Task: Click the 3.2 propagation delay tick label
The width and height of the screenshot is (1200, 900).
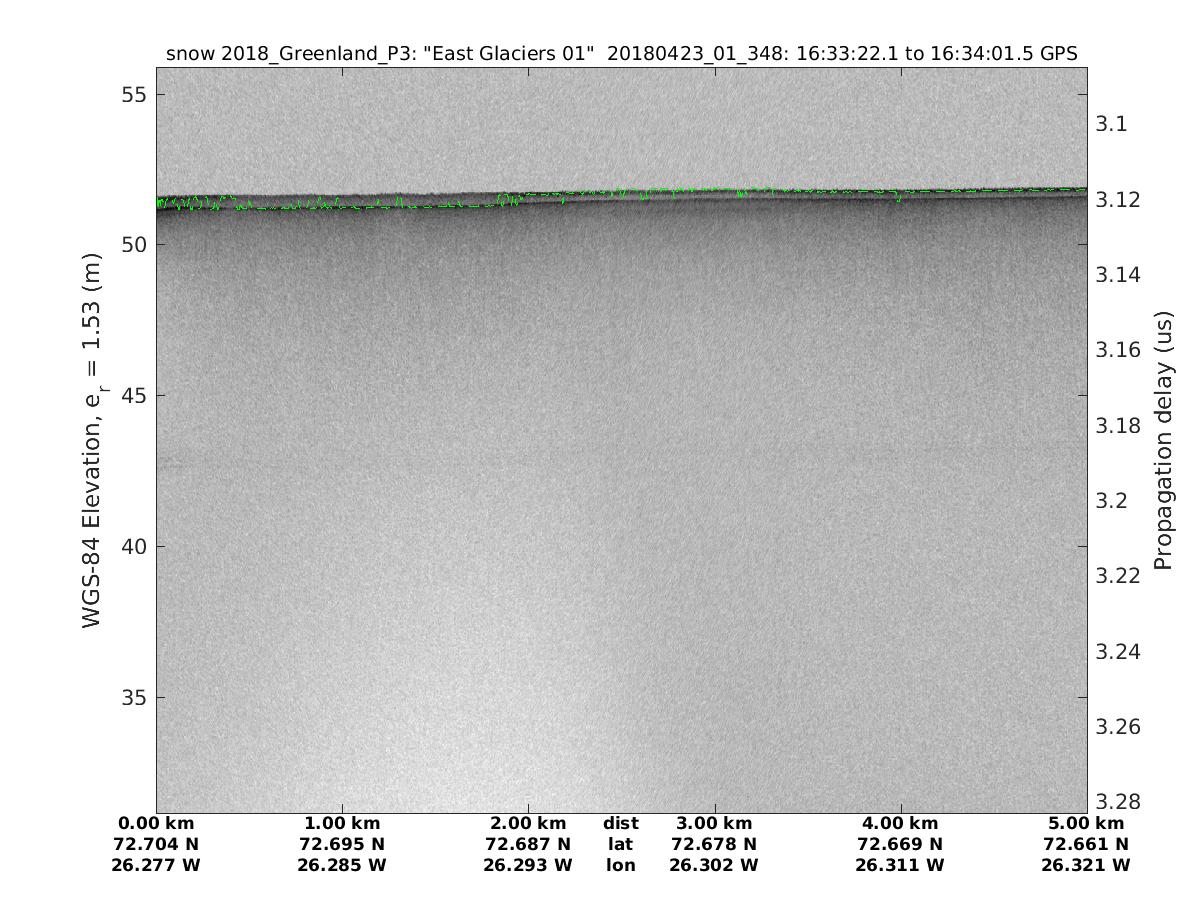Action: pos(1112,501)
